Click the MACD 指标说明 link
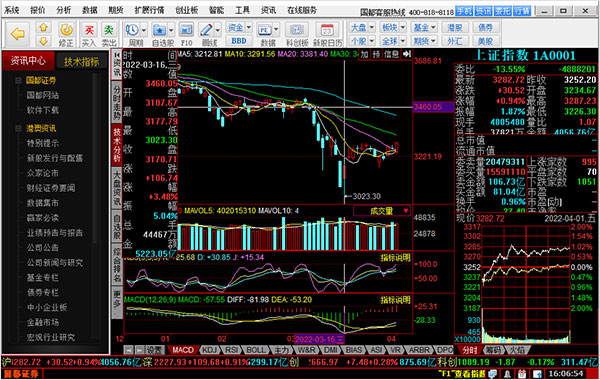600x380 pixels. pos(395,300)
